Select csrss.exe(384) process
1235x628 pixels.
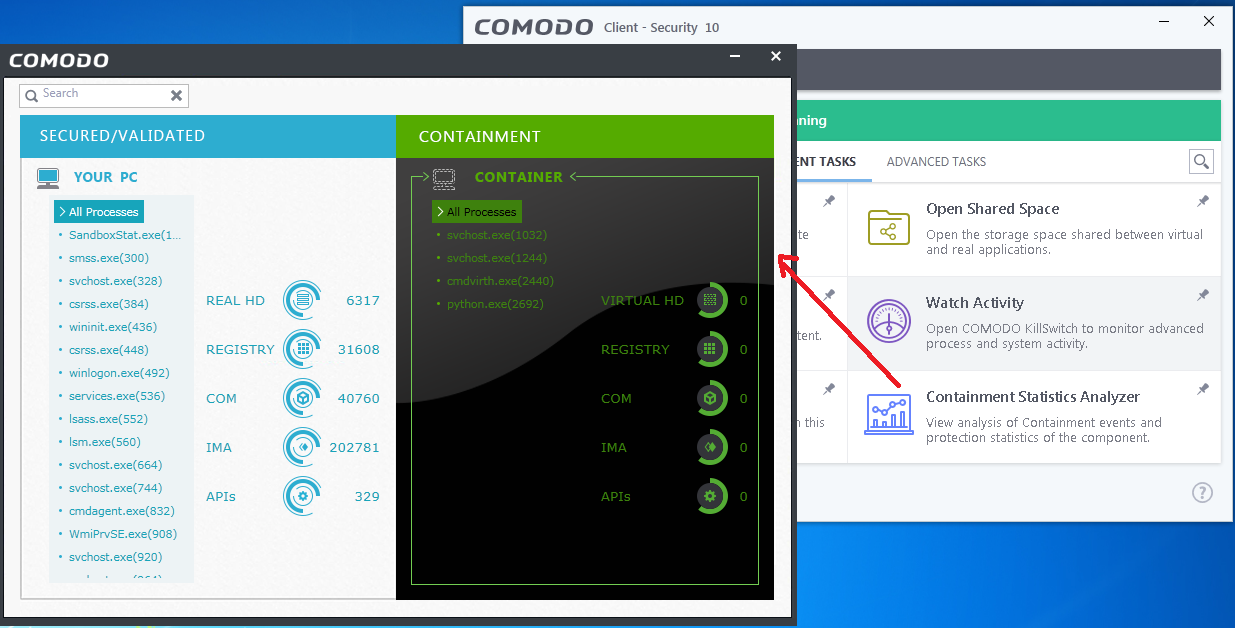click(x=108, y=304)
